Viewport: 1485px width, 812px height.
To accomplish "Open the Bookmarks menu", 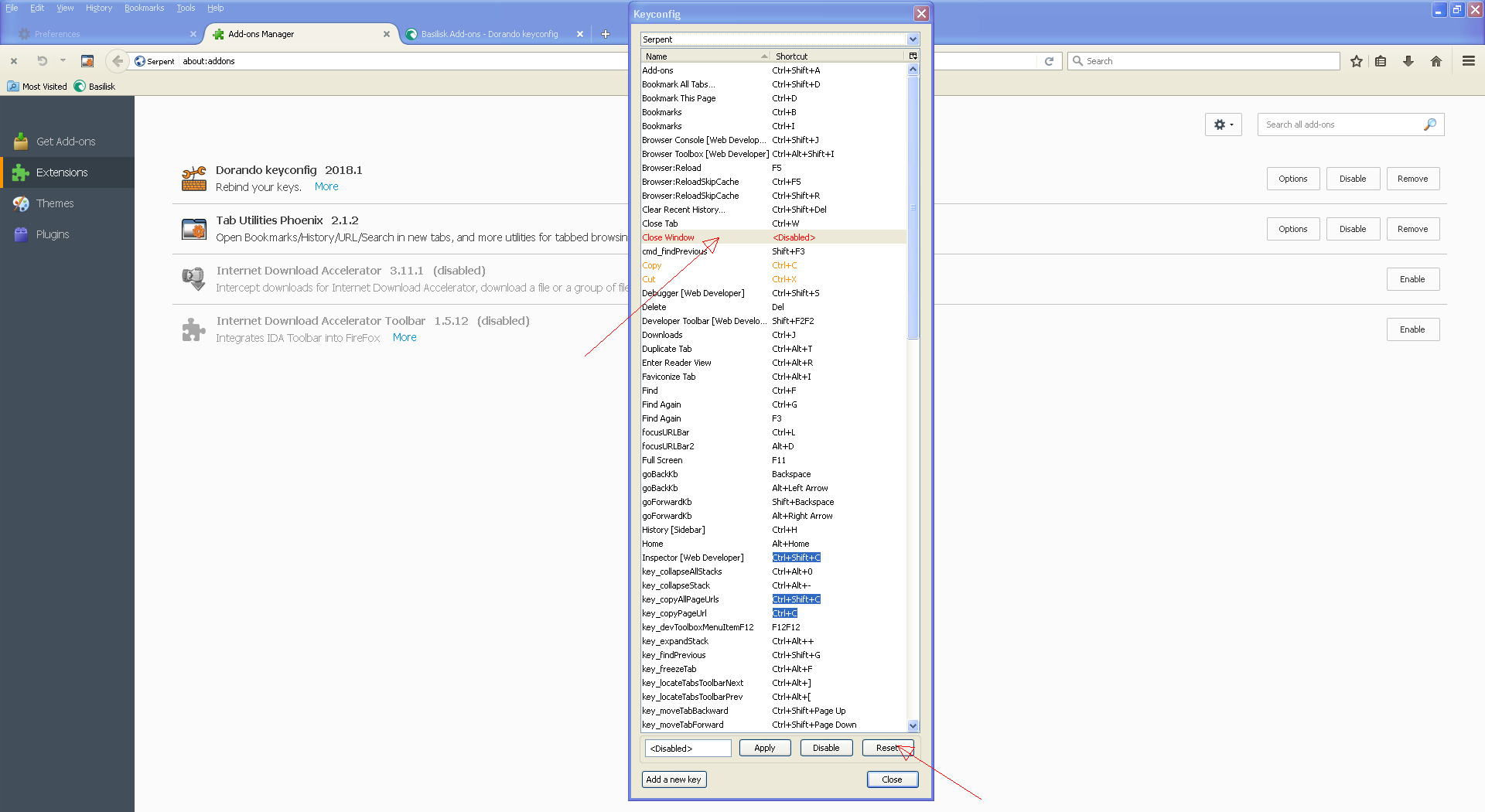I will point(144,8).
